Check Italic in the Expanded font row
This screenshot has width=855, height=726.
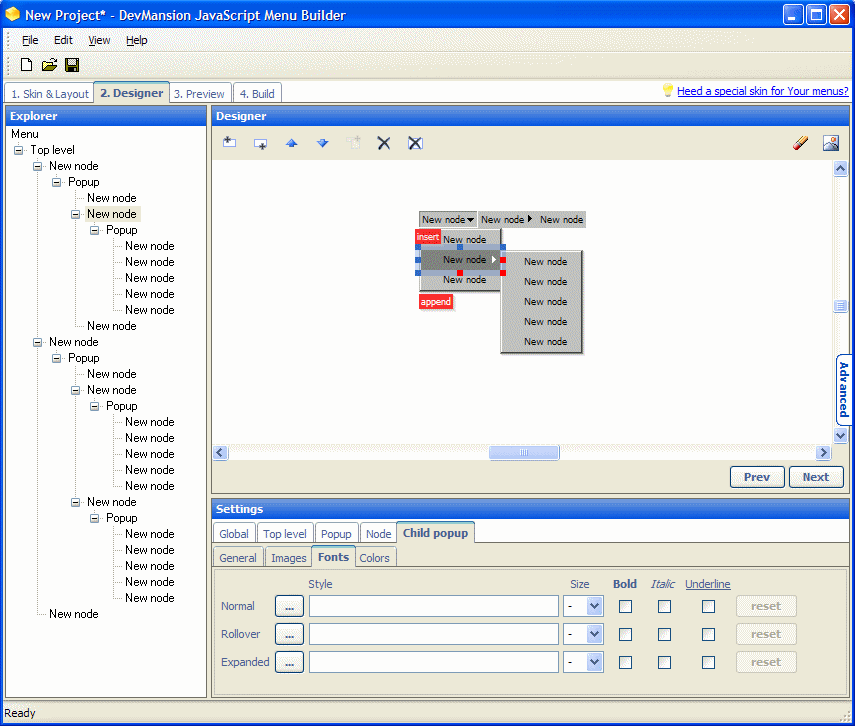[664, 662]
